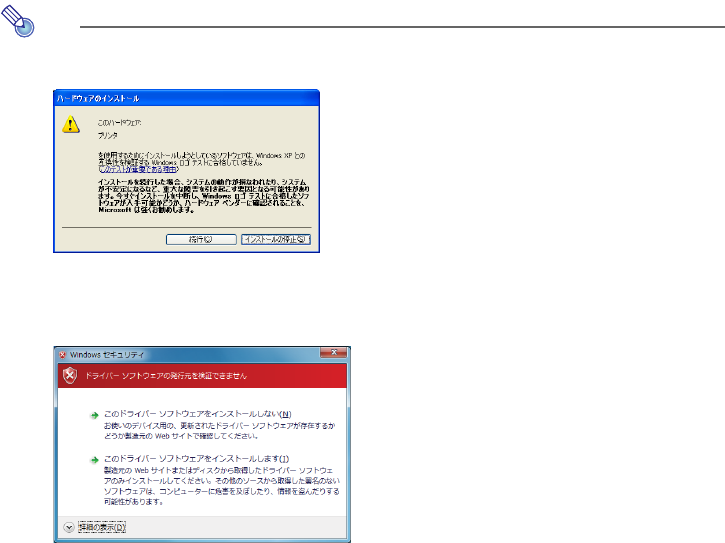Choose not to install this driver software

click(x=197, y=413)
